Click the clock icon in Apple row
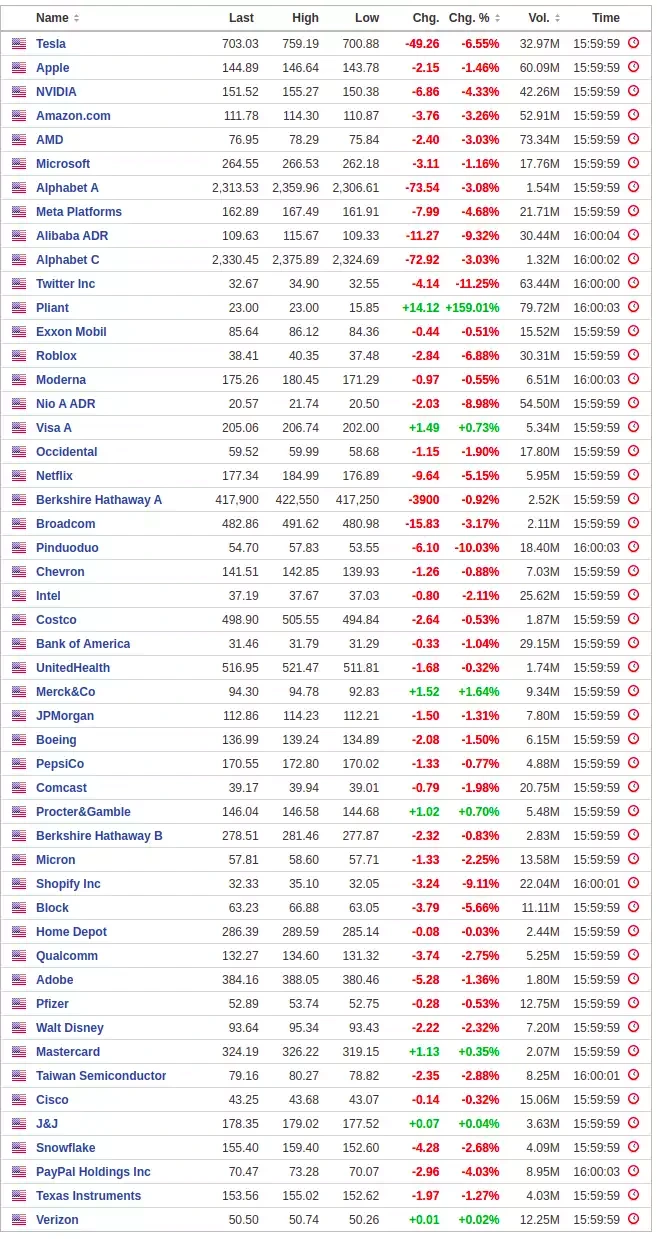 pyautogui.click(x=633, y=67)
